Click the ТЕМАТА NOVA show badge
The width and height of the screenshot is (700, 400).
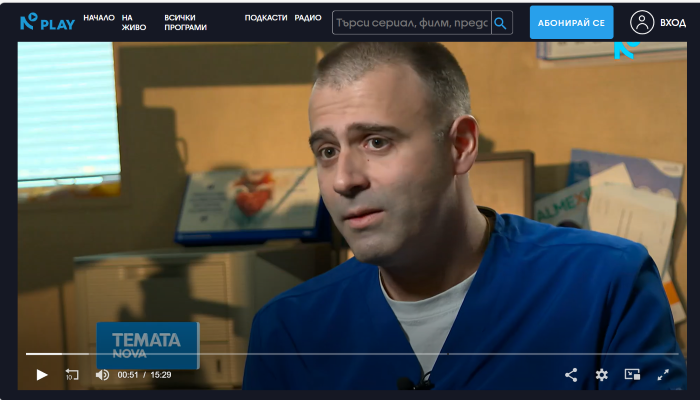tap(146, 344)
